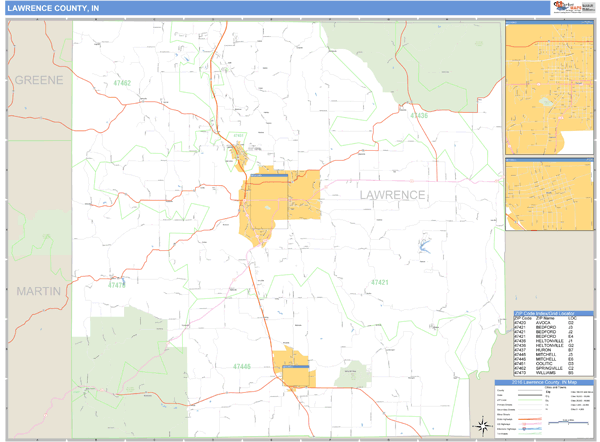Select the AVOCA row in ZIP index
Image resolution: width=600 pixels, height=442 pixels.
(x=554, y=323)
